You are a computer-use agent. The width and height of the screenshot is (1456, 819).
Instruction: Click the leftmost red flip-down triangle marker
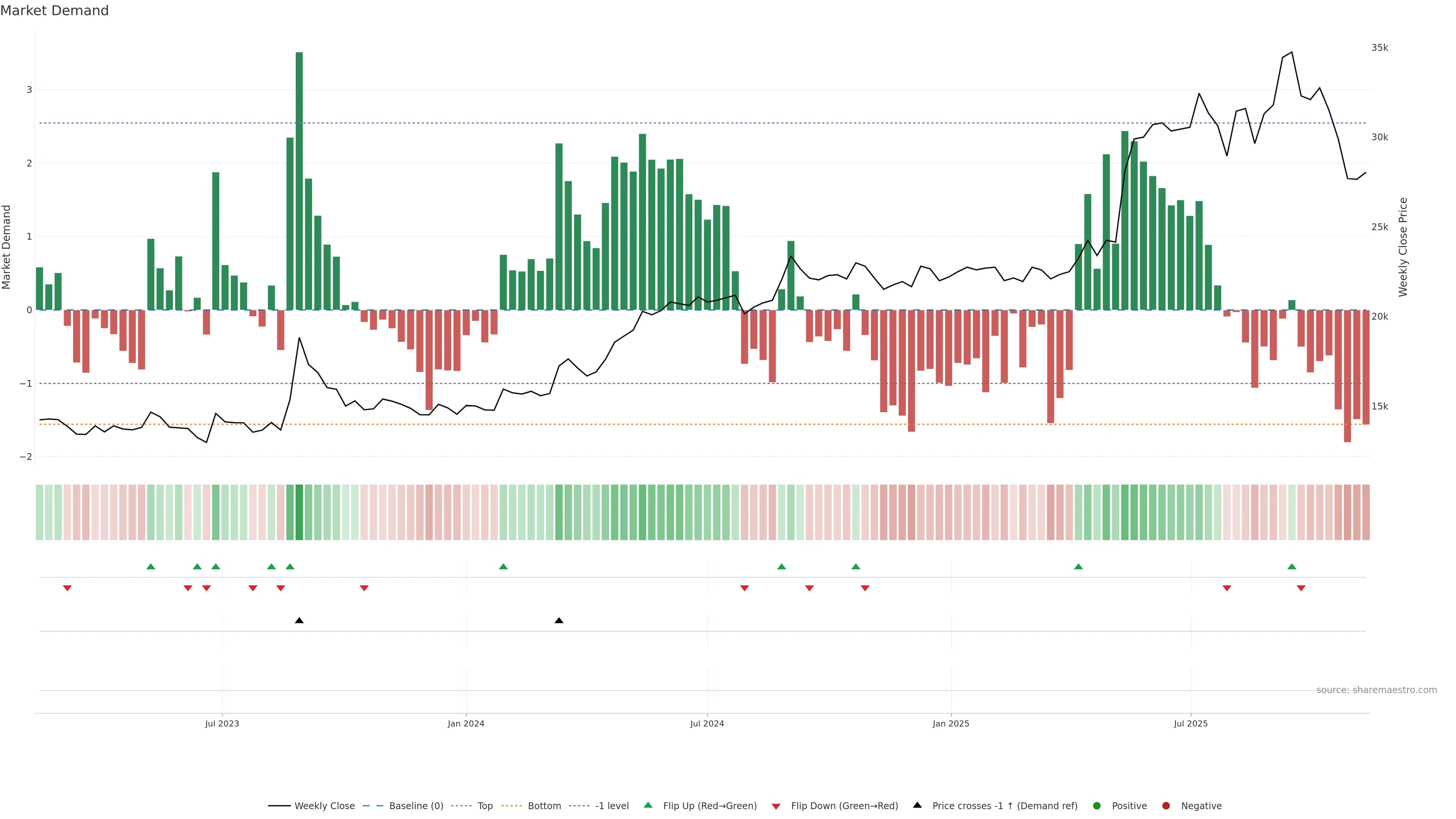click(67, 588)
